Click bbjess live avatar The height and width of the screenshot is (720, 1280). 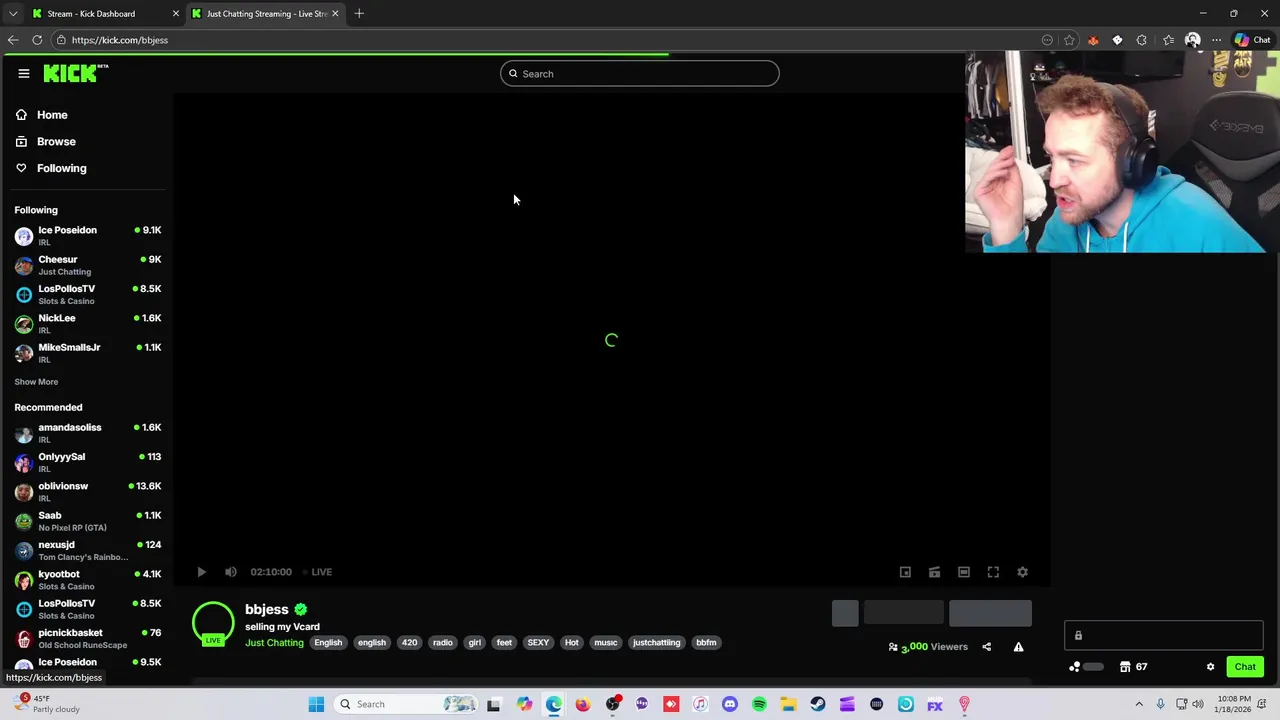pyautogui.click(x=213, y=623)
